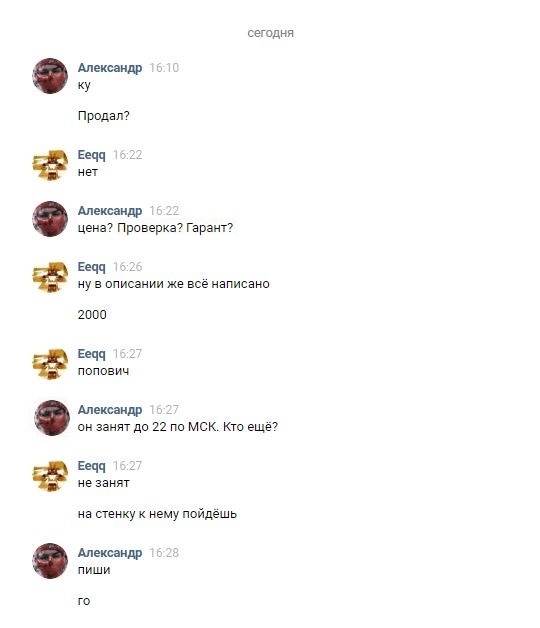Click Eeqq's golden avatar at 16:22

click(x=50, y=165)
